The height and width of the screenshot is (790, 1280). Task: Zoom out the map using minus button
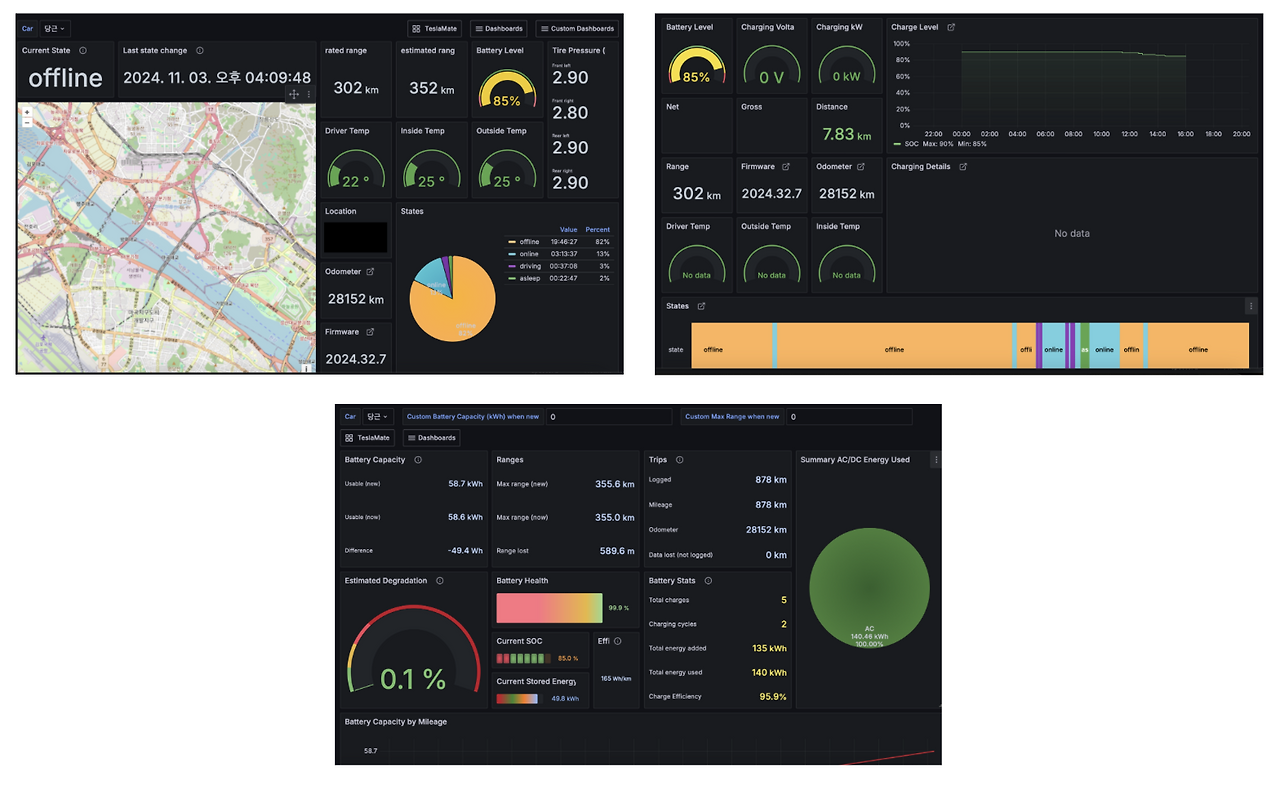point(27,122)
